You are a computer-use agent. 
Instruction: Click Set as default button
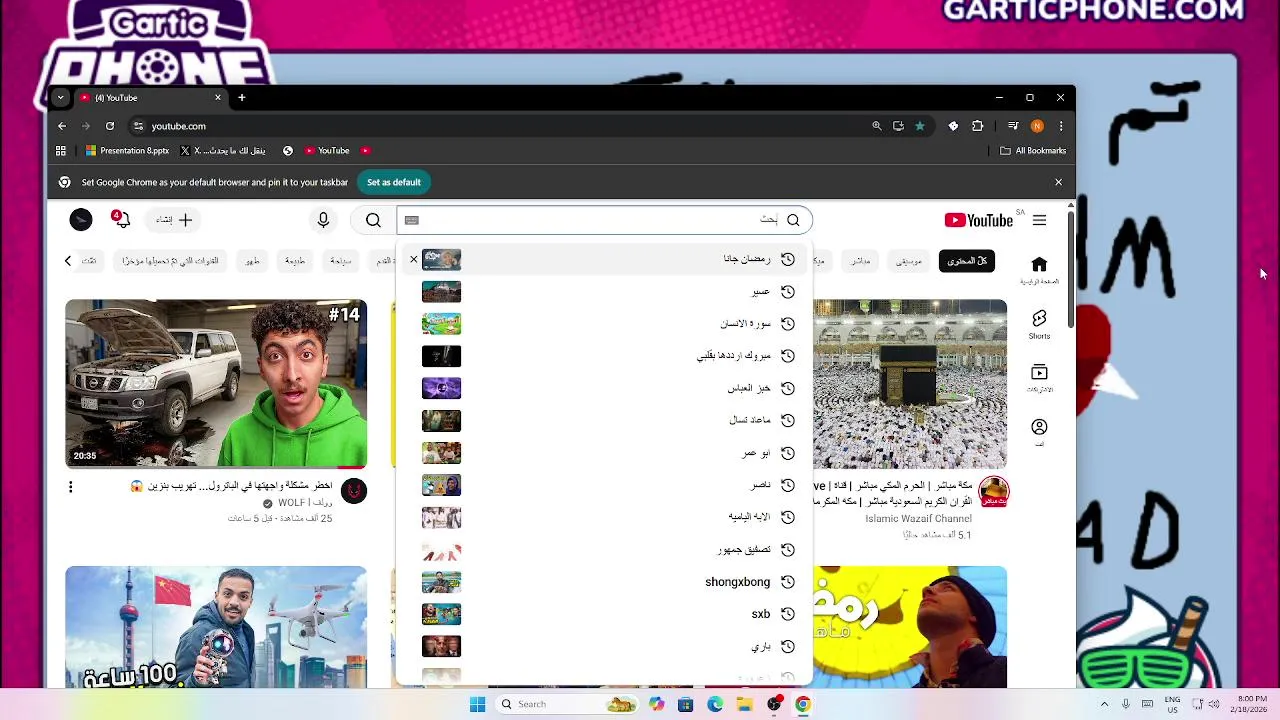pyautogui.click(x=393, y=182)
